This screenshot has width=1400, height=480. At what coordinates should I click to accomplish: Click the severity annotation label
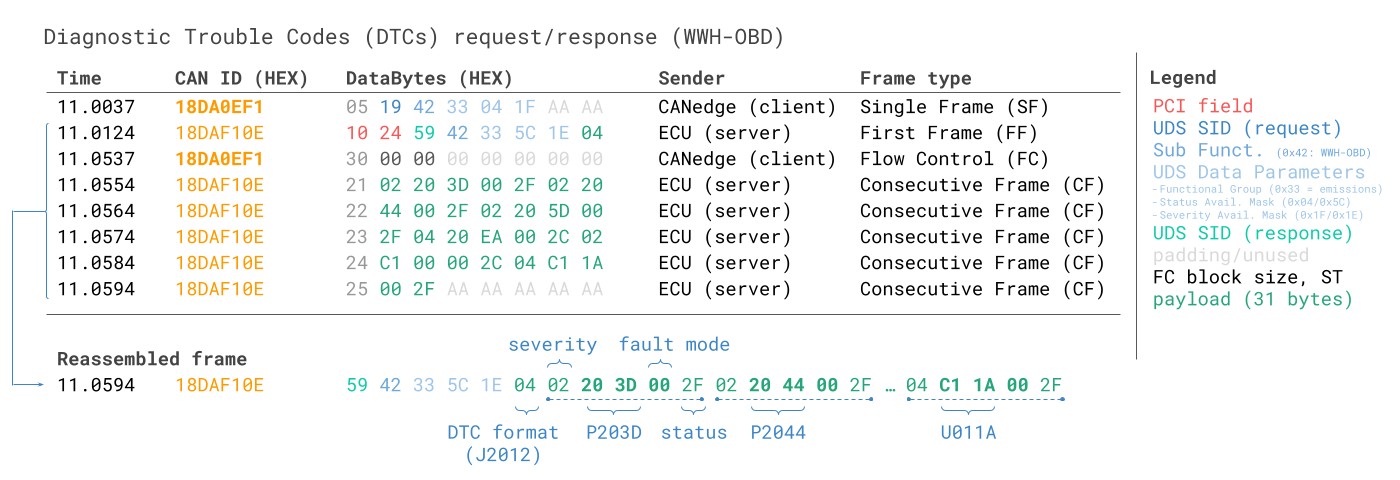553,345
